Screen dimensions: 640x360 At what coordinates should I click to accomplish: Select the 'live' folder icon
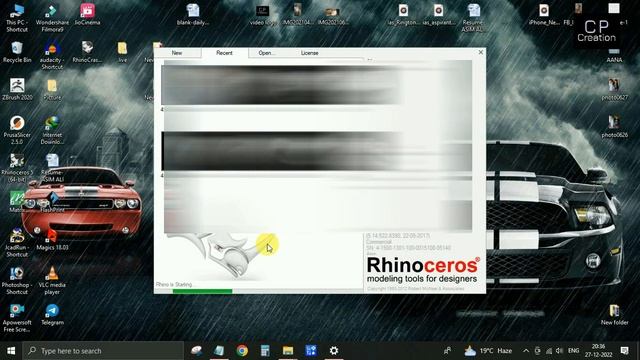tap(122, 52)
